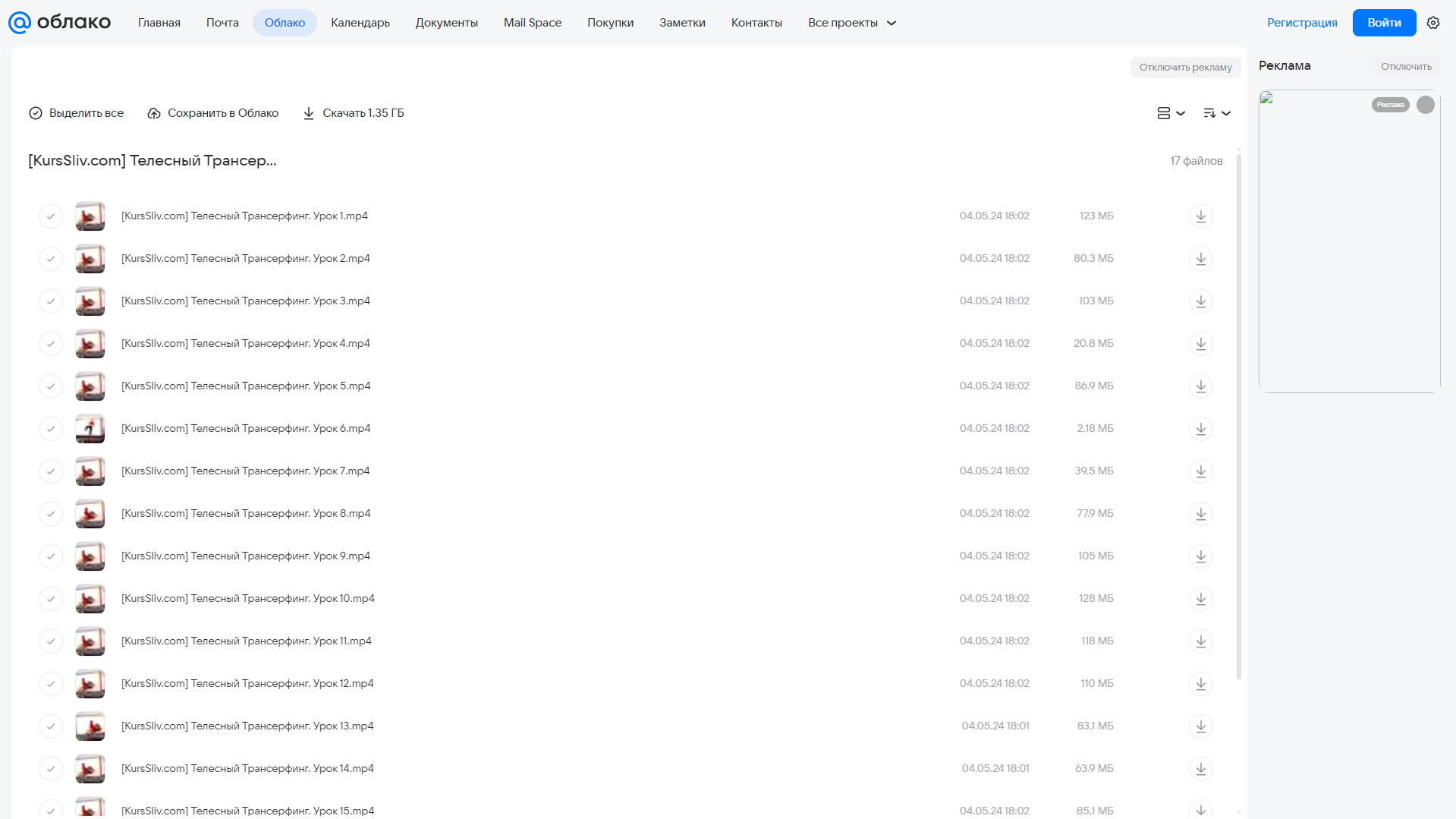Download the Урок 1.mp4 file

point(1200,216)
